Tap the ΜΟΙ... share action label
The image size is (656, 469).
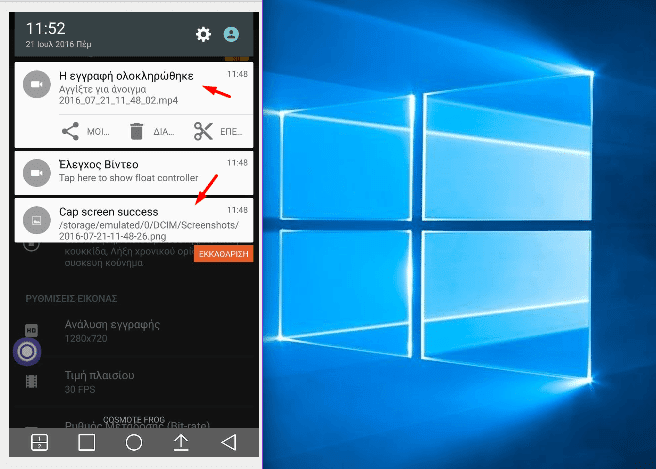coord(98,132)
